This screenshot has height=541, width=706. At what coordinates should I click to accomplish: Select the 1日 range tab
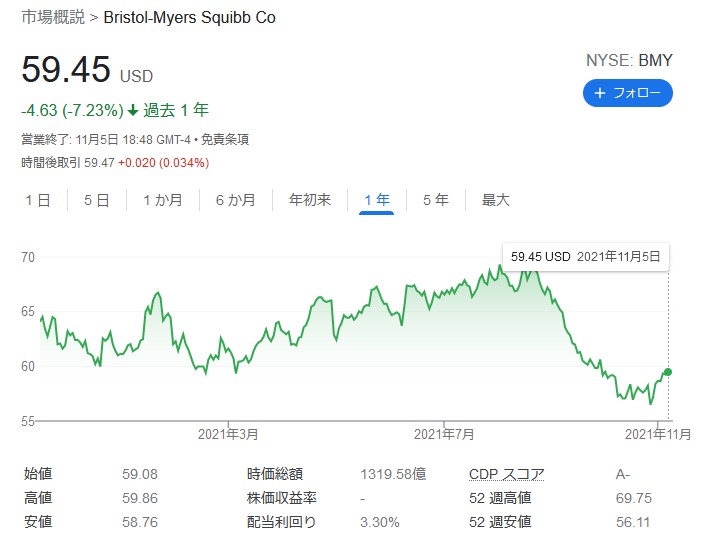38,200
